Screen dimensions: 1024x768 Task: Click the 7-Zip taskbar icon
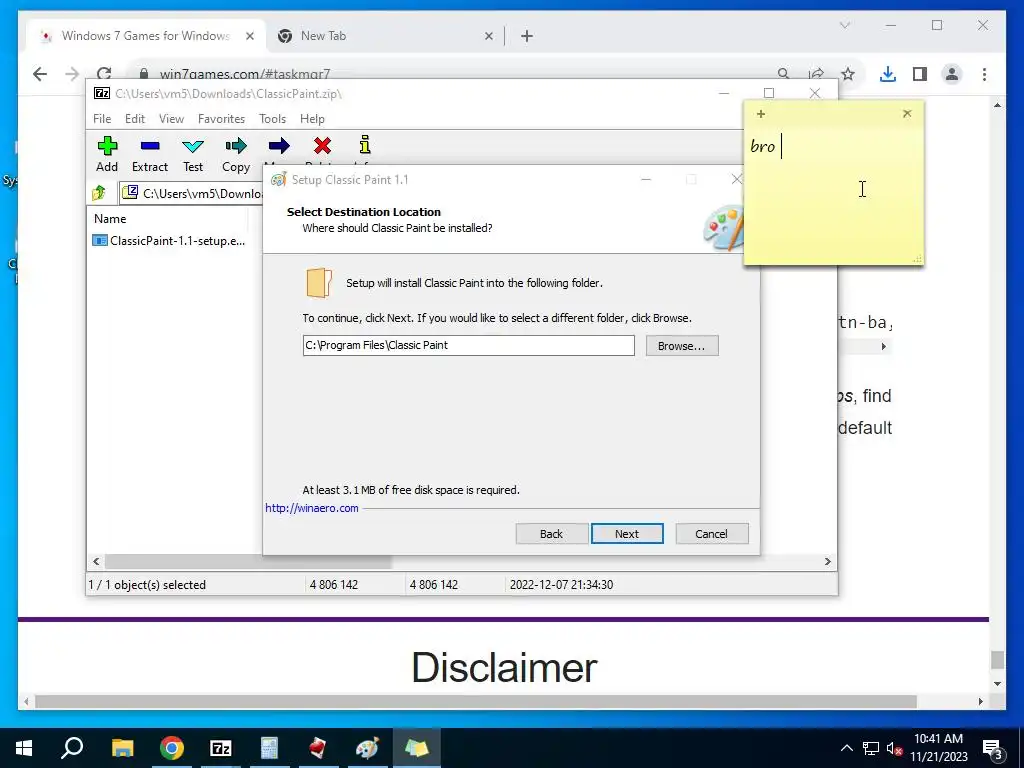coord(221,748)
